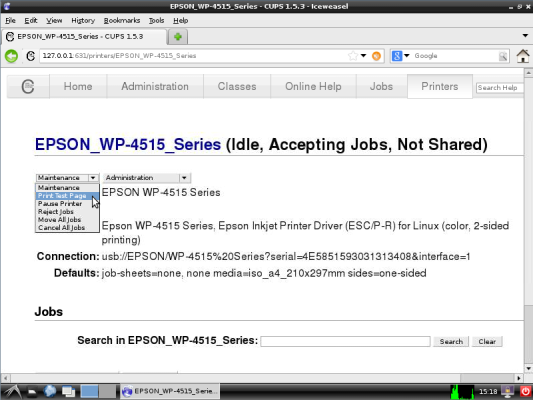Screen dimensions: 533x400
Task: Click the horizontal scrollbar right arrow
Action: (519, 378)
